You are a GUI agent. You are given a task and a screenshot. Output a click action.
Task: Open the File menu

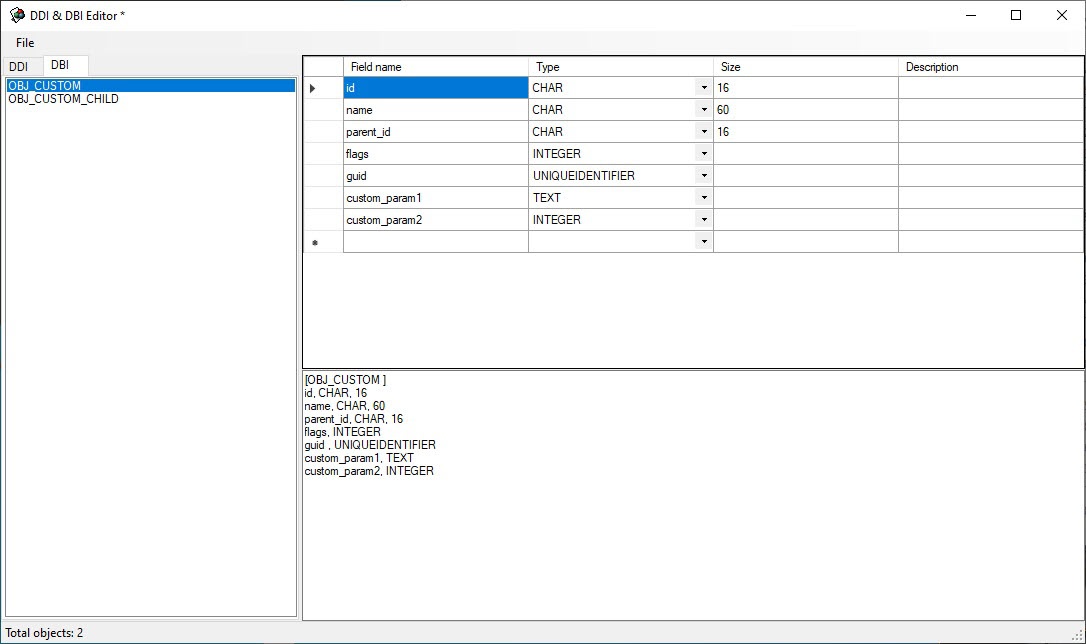[25, 43]
